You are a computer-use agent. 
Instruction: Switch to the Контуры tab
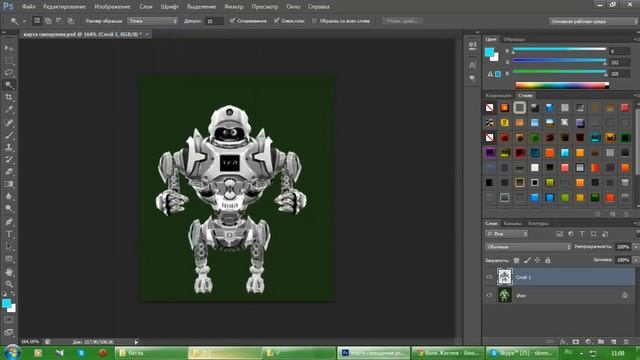(x=538, y=223)
